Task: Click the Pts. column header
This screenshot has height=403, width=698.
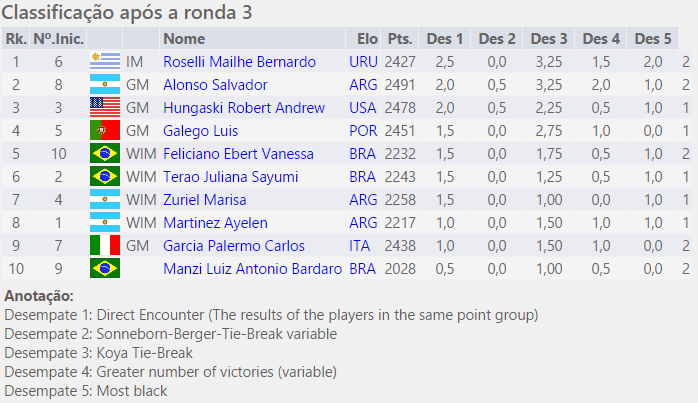Action: pos(400,39)
